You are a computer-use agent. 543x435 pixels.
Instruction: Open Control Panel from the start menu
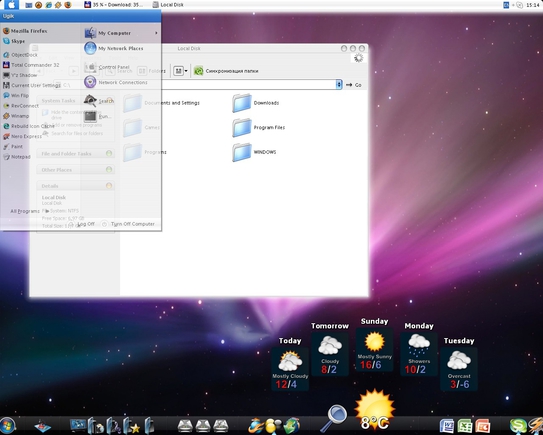(x=107, y=67)
